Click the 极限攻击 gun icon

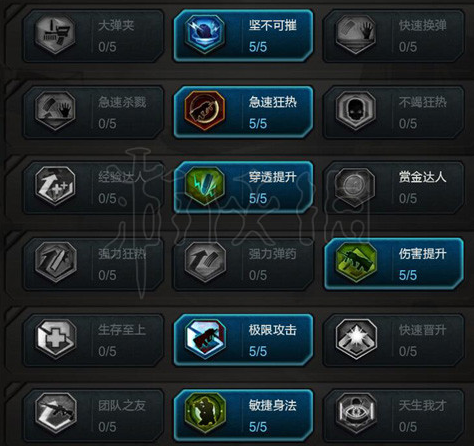pyautogui.click(x=205, y=338)
